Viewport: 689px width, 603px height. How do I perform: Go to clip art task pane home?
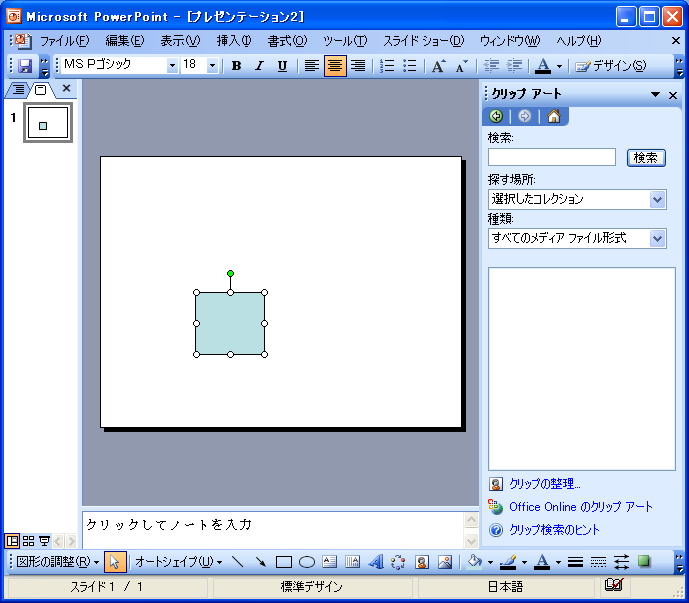553,116
